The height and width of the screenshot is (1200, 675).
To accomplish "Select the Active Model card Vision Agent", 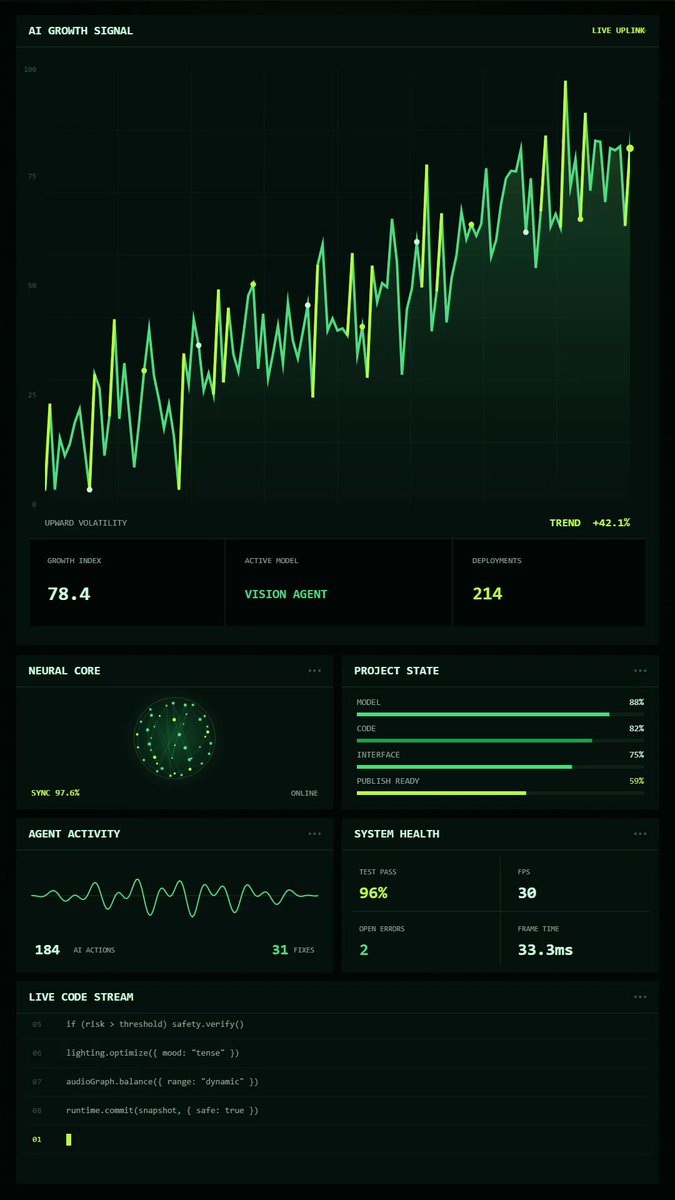I will 339,583.
